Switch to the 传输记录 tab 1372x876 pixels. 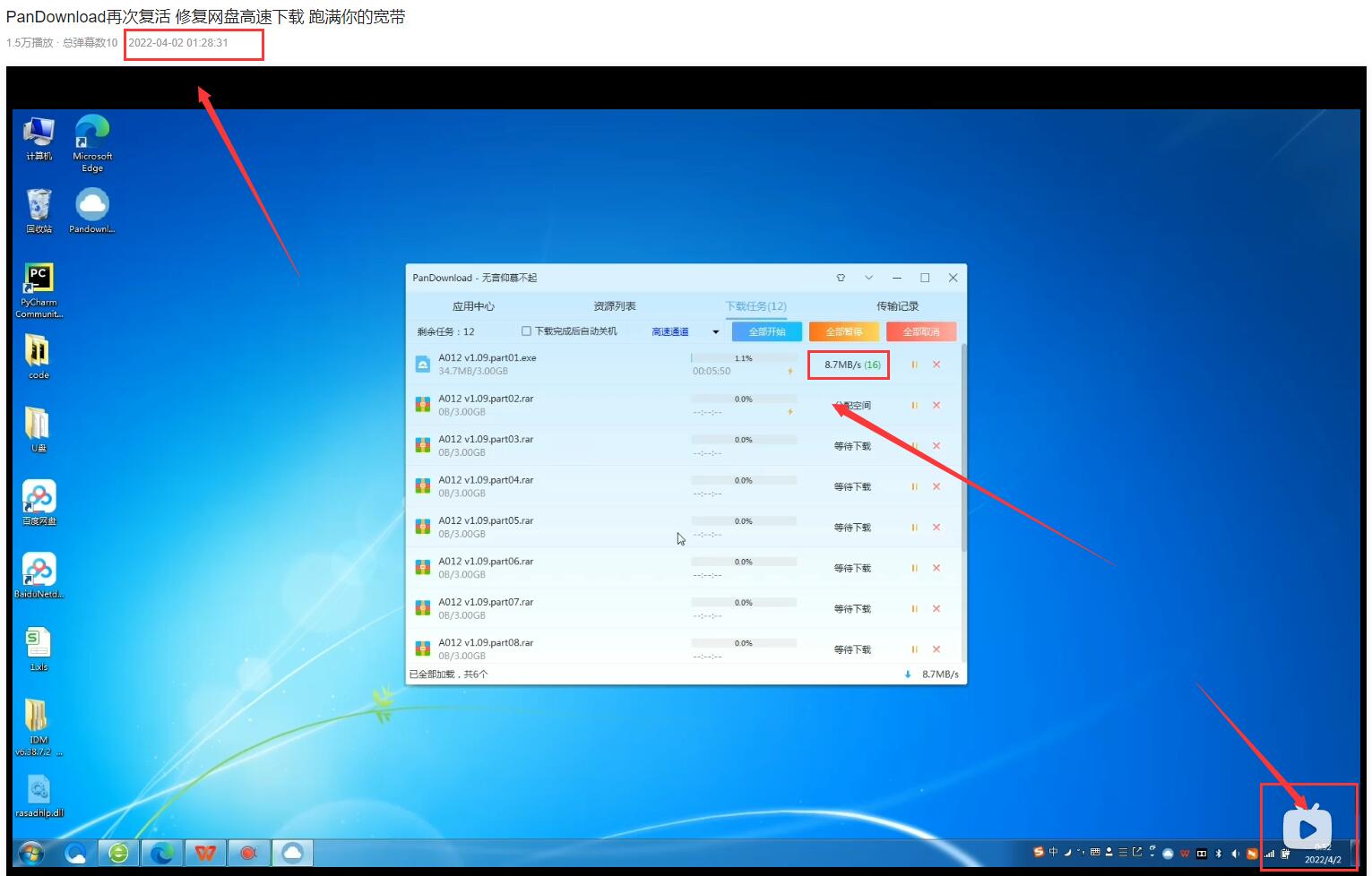pos(897,306)
